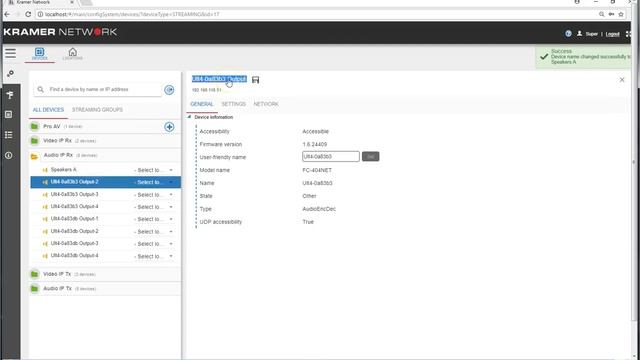Click the Set button beside User-friendly name
This screenshot has height=360, width=640.
point(371,156)
